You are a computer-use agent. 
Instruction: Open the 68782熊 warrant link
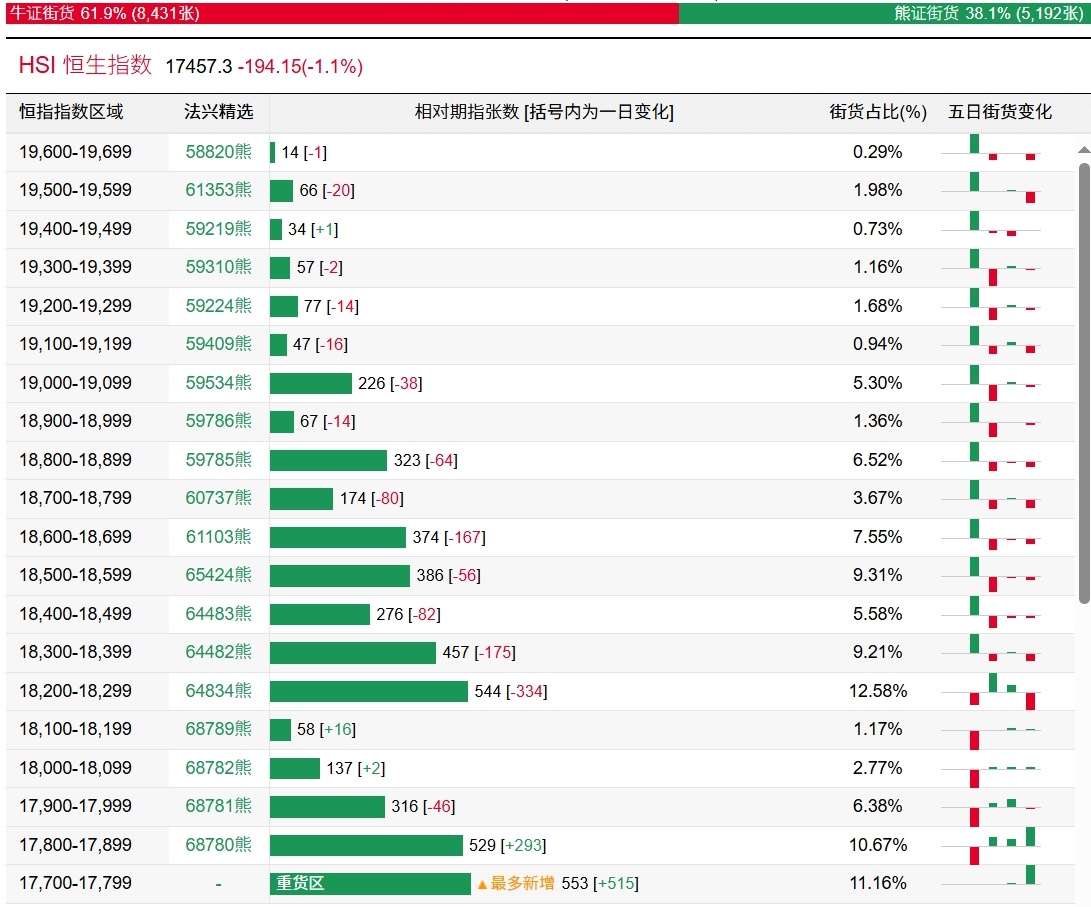218,769
